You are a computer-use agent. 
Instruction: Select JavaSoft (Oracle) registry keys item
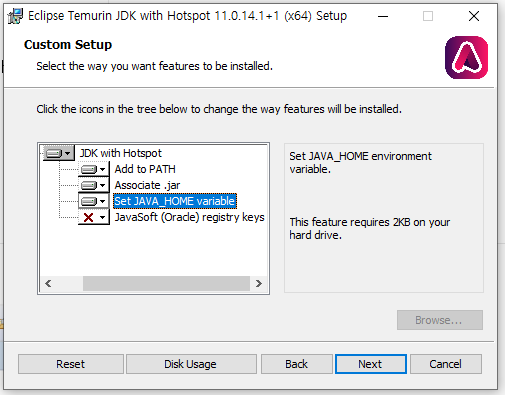pyautogui.click(x=189, y=217)
